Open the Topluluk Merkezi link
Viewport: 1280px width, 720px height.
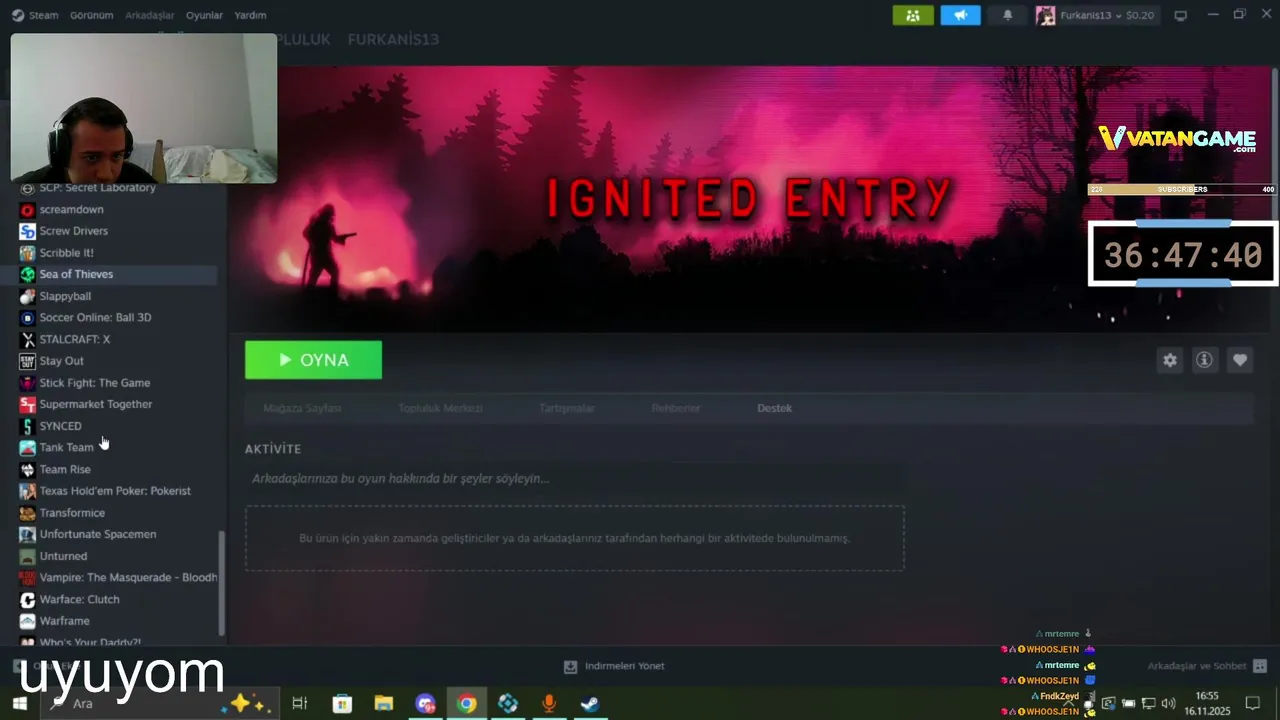coord(440,408)
